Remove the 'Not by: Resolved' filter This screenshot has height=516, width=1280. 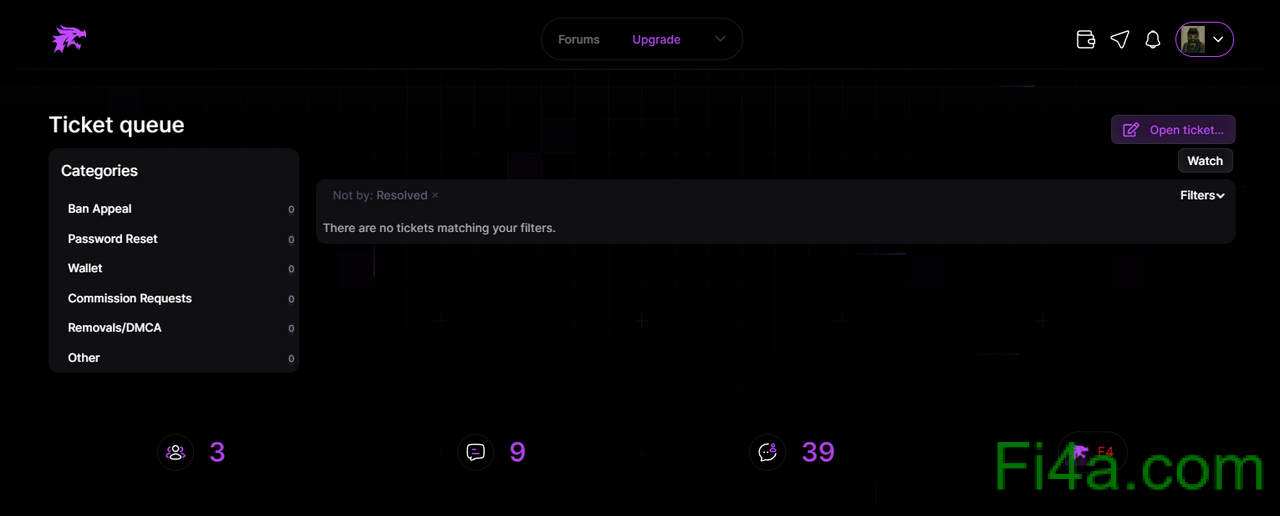435,196
